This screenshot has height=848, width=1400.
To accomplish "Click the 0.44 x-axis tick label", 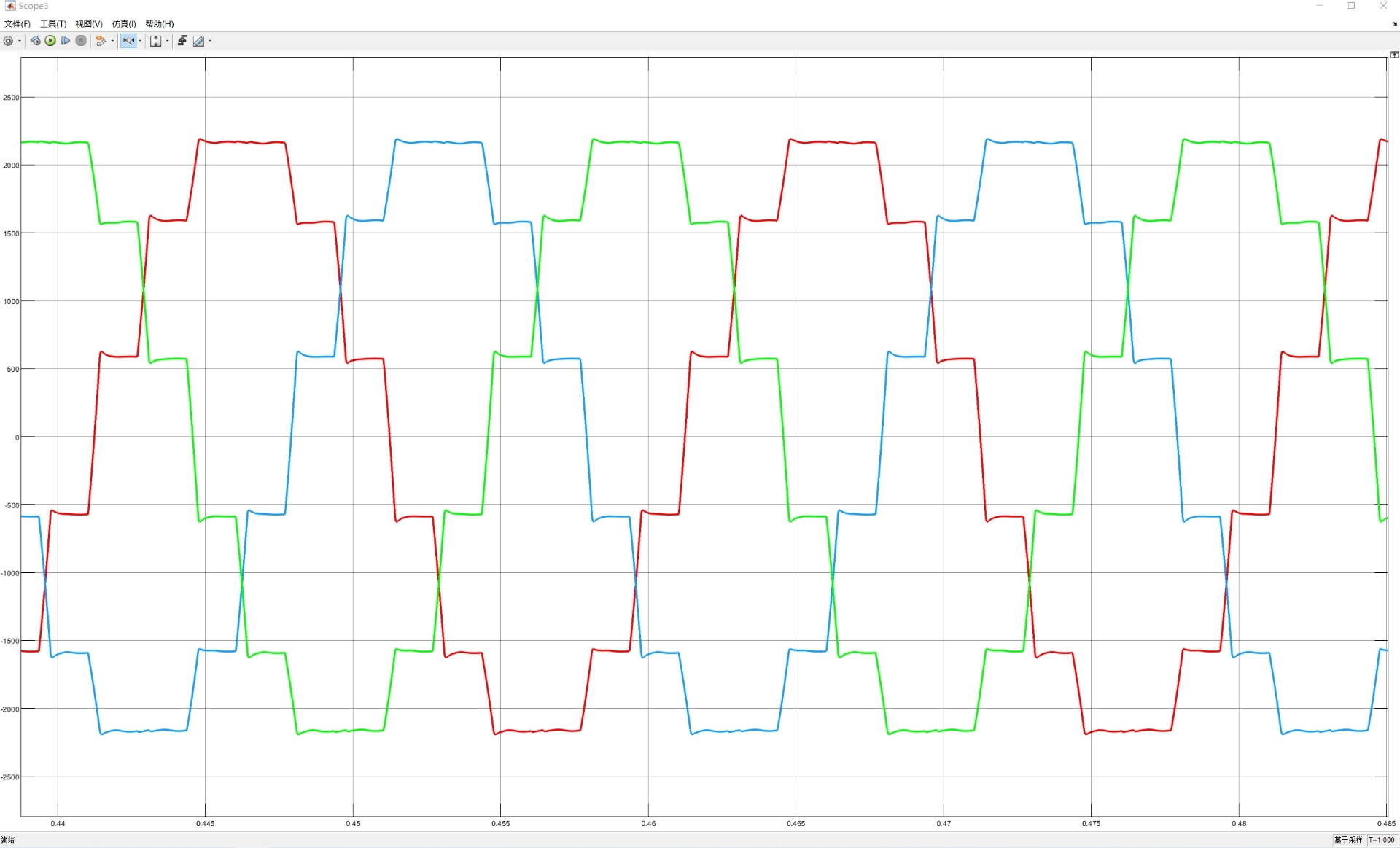I will [x=58, y=824].
